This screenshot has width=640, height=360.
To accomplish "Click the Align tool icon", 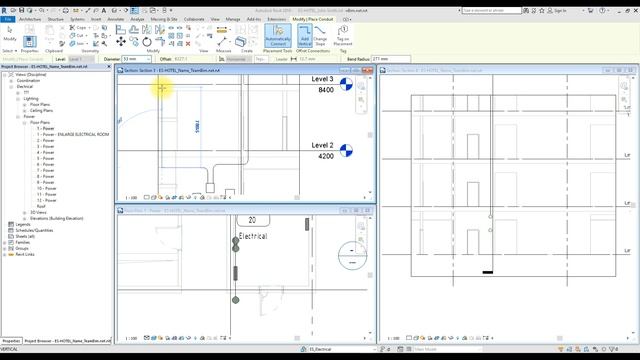I will [x=121, y=29].
